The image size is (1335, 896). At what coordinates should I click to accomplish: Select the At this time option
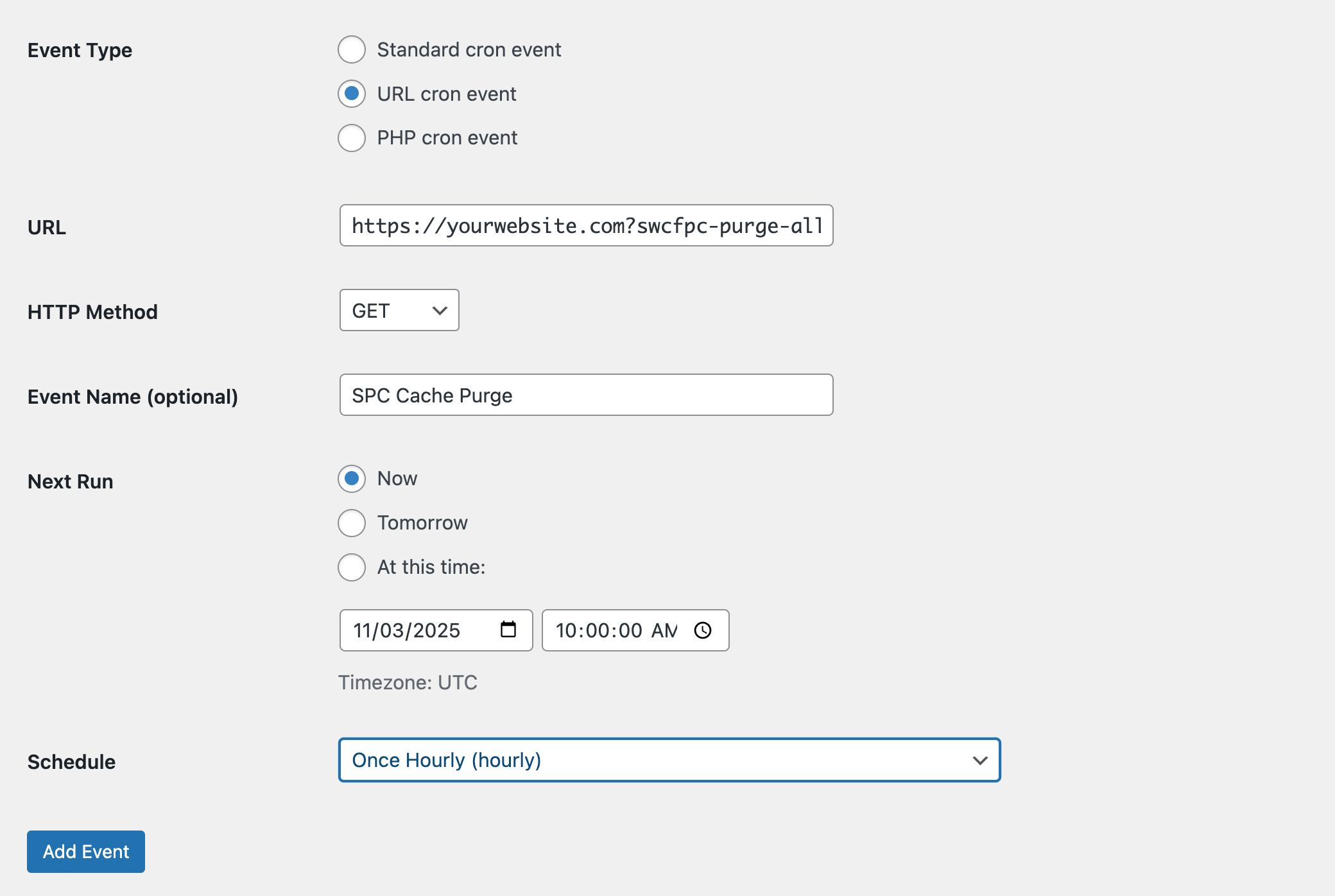pyautogui.click(x=352, y=567)
